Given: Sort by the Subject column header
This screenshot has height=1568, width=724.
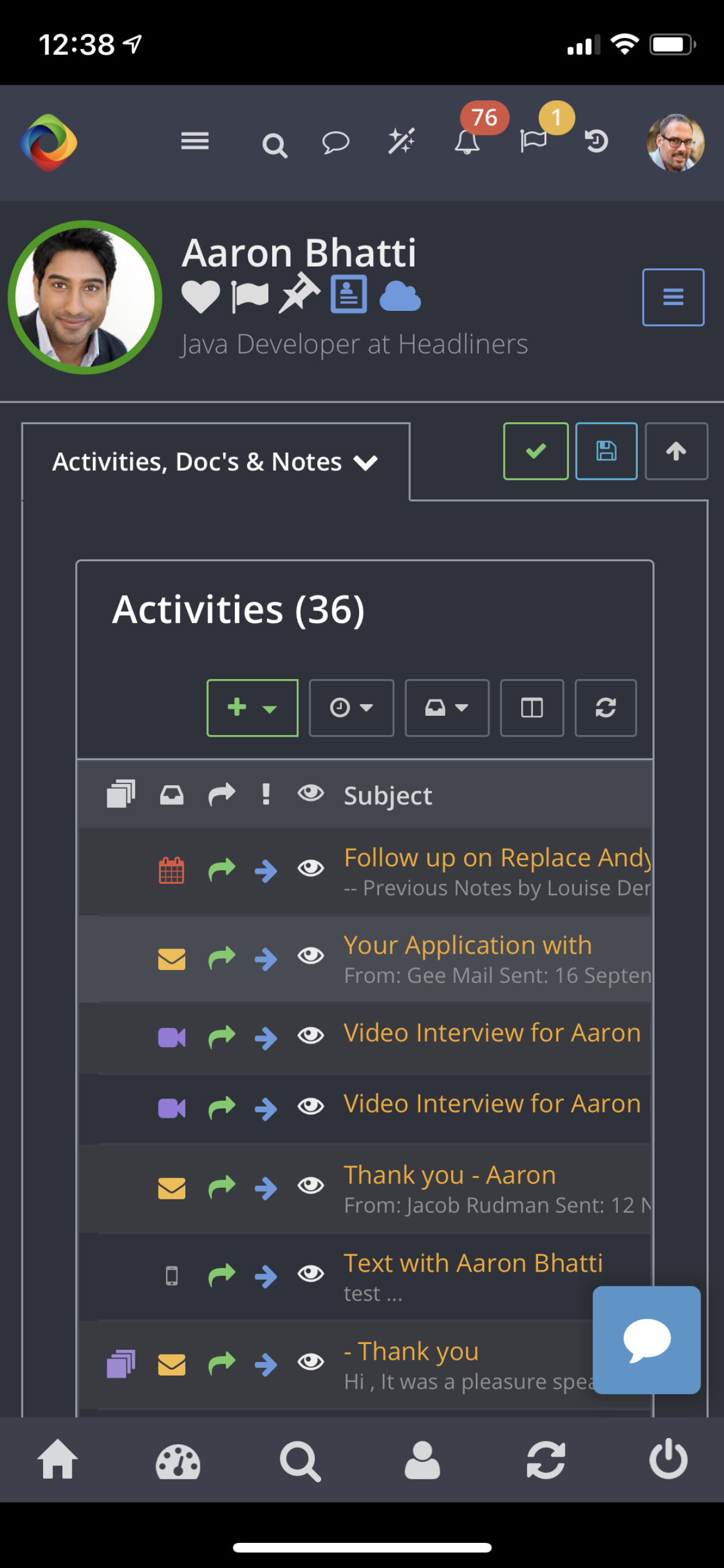Looking at the screenshot, I should pyautogui.click(x=388, y=796).
